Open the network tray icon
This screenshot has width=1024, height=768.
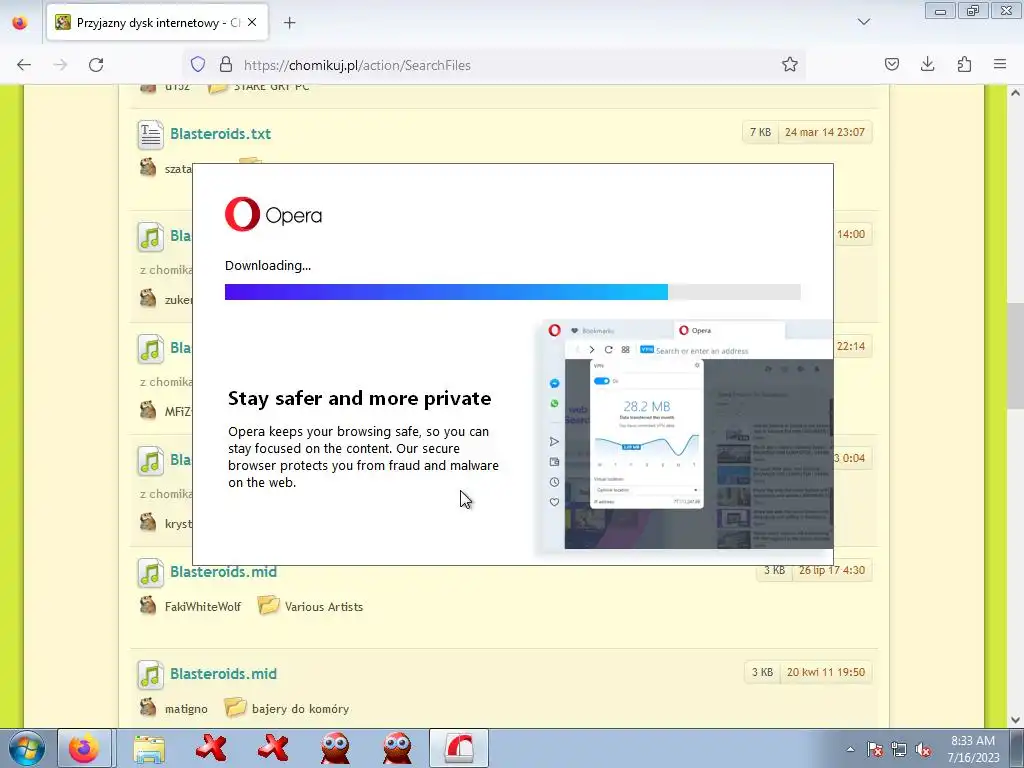899,749
